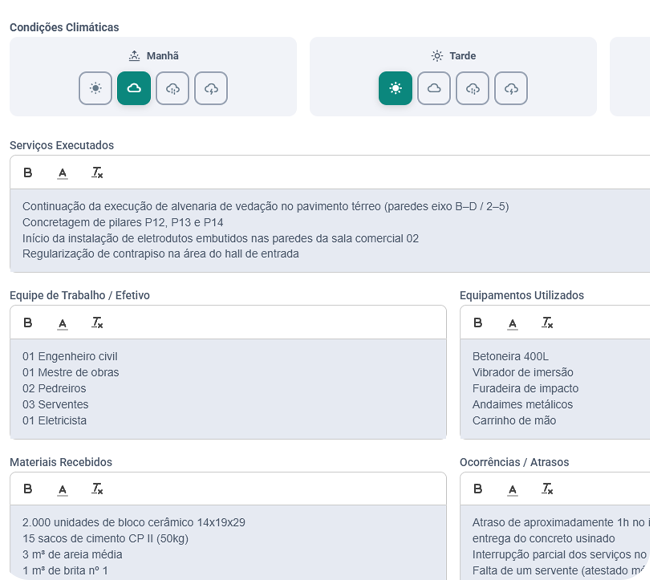Select cloudy weather for Tarde
Image resolution: width=650 pixels, height=580 pixels.
434,88
